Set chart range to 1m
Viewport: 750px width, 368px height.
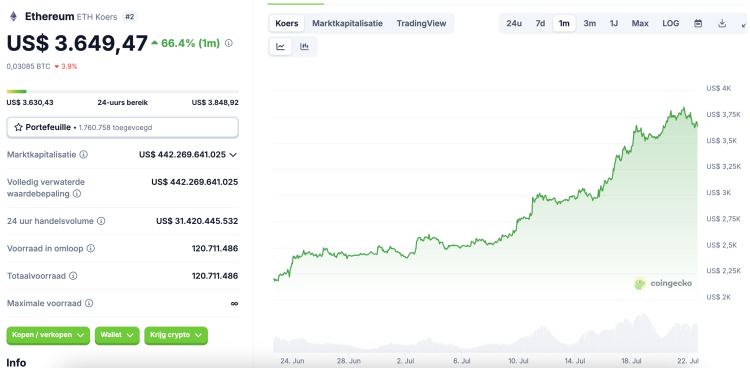coord(564,23)
